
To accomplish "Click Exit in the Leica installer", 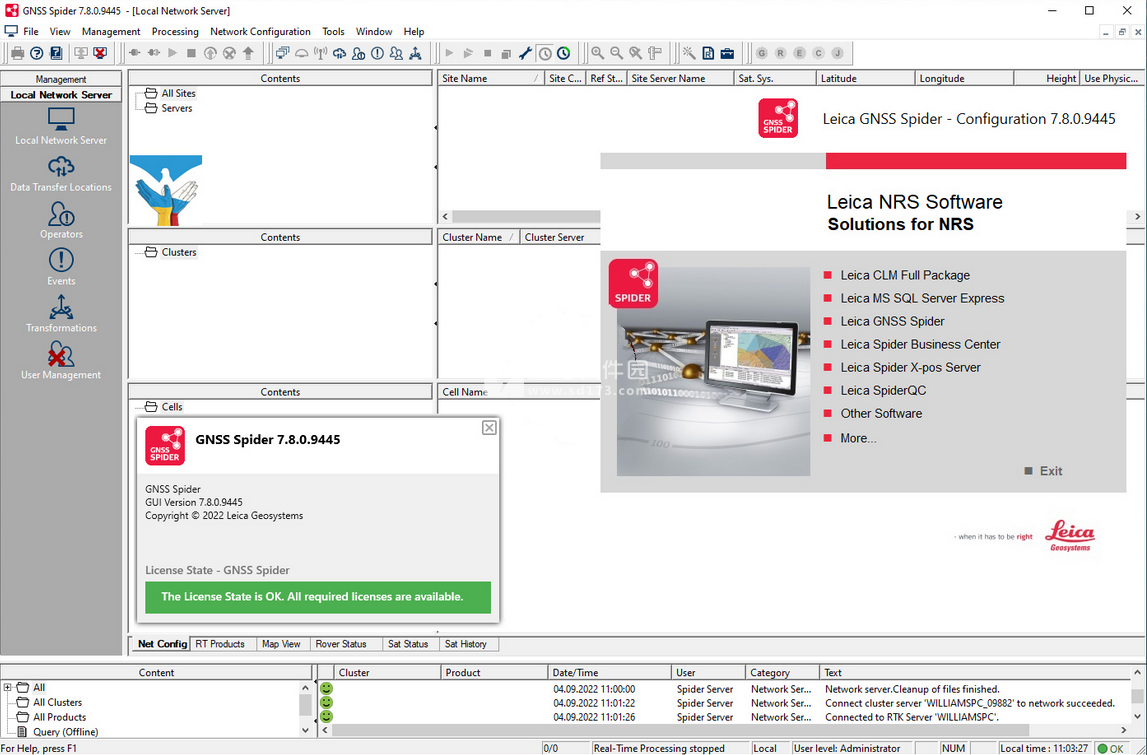I will click(x=1051, y=471).
